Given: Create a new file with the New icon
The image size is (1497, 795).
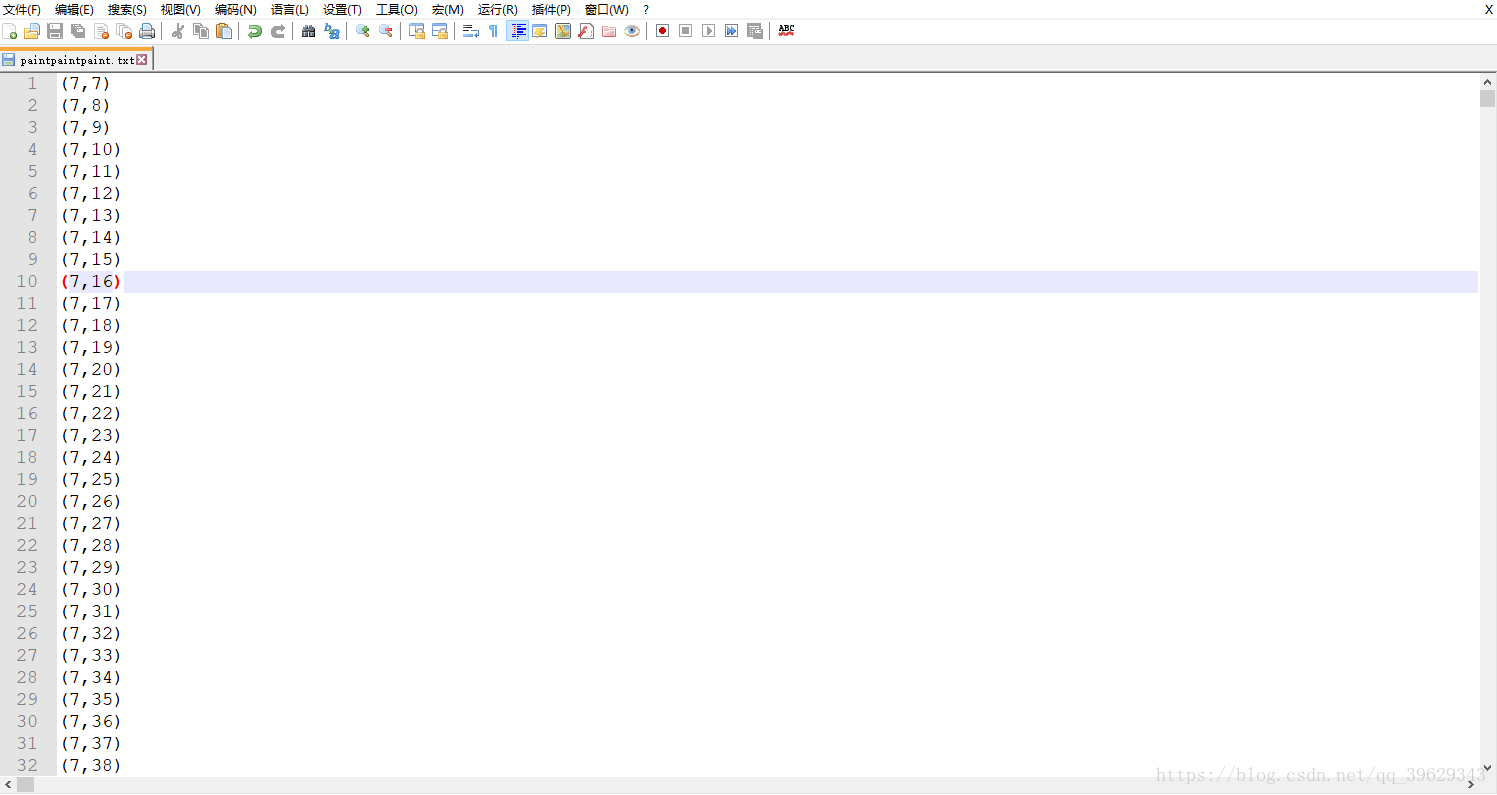Looking at the screenshot, I should 10,31.
